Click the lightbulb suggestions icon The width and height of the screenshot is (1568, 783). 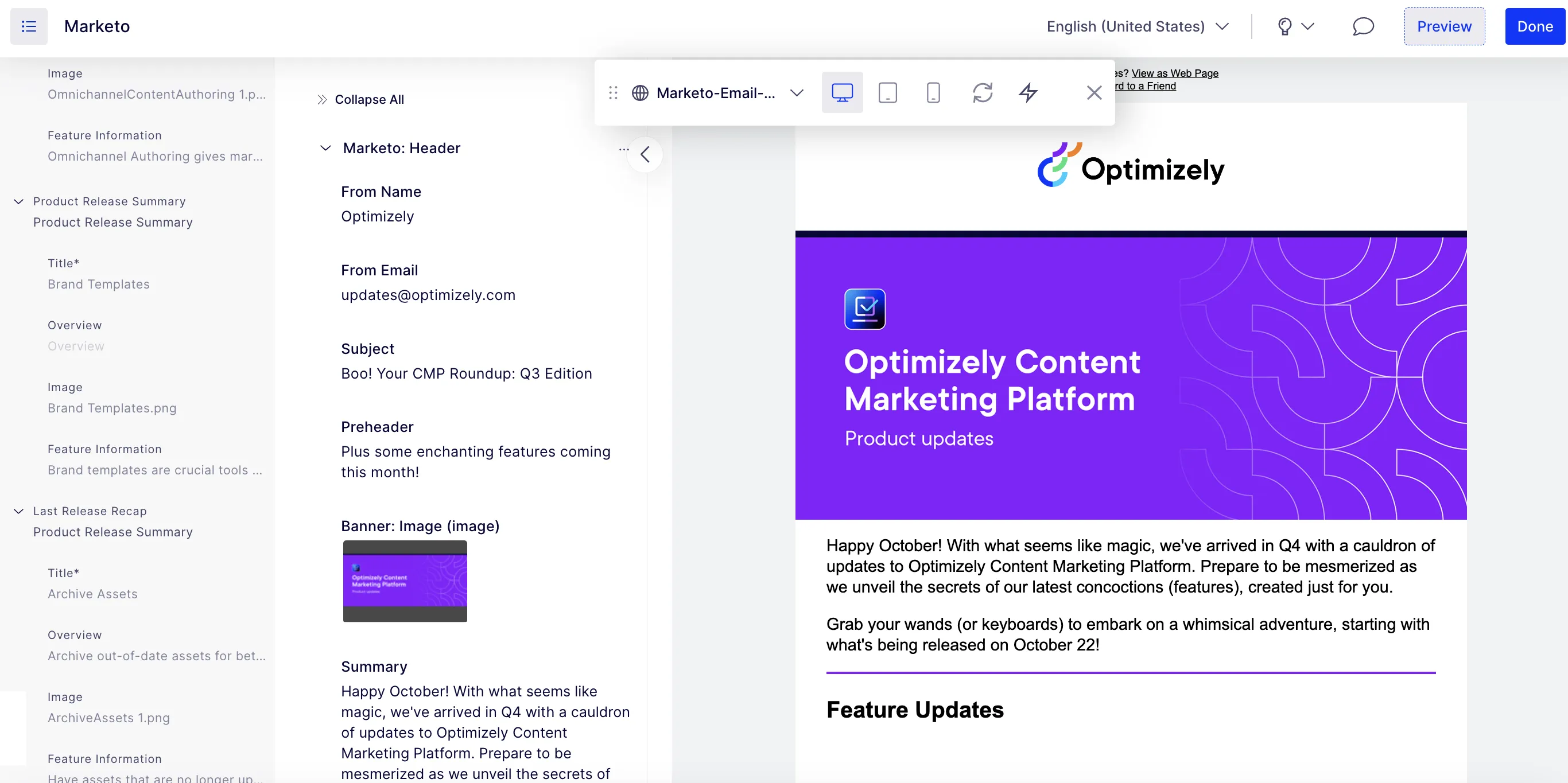pyautogui.click(x=1284, y=26)
